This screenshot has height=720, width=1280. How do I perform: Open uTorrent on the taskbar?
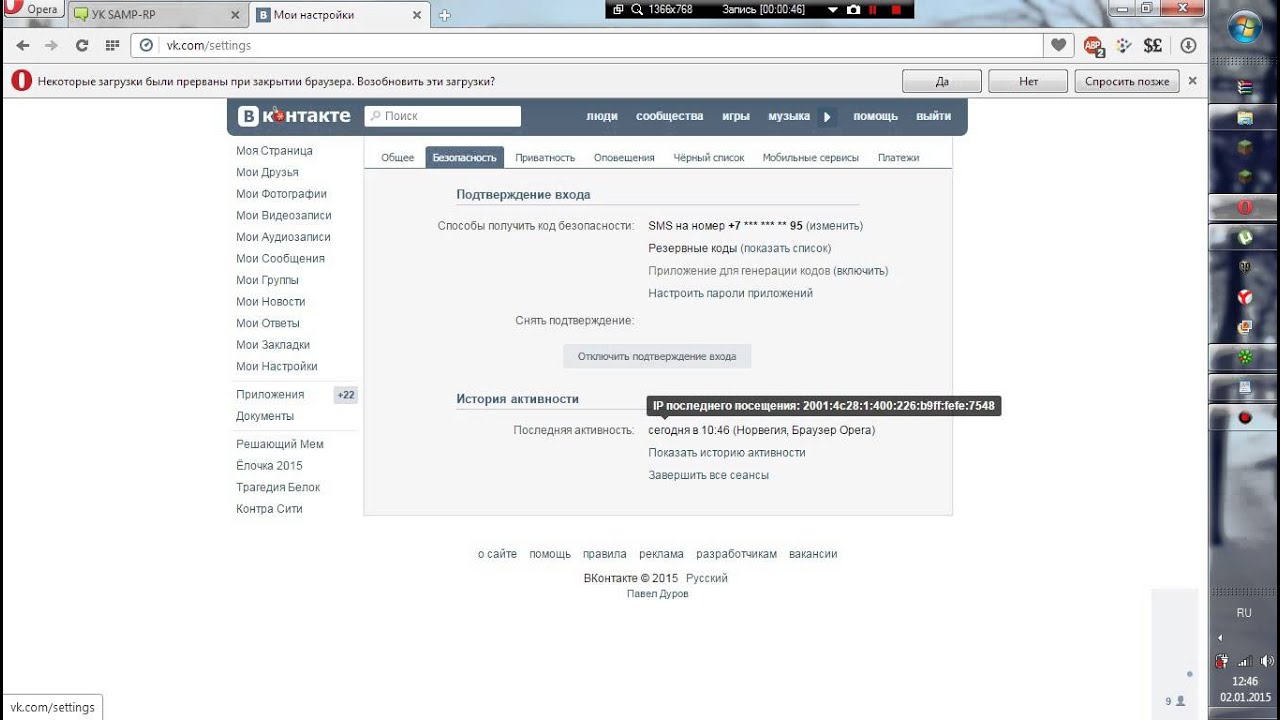(1244, 237)
